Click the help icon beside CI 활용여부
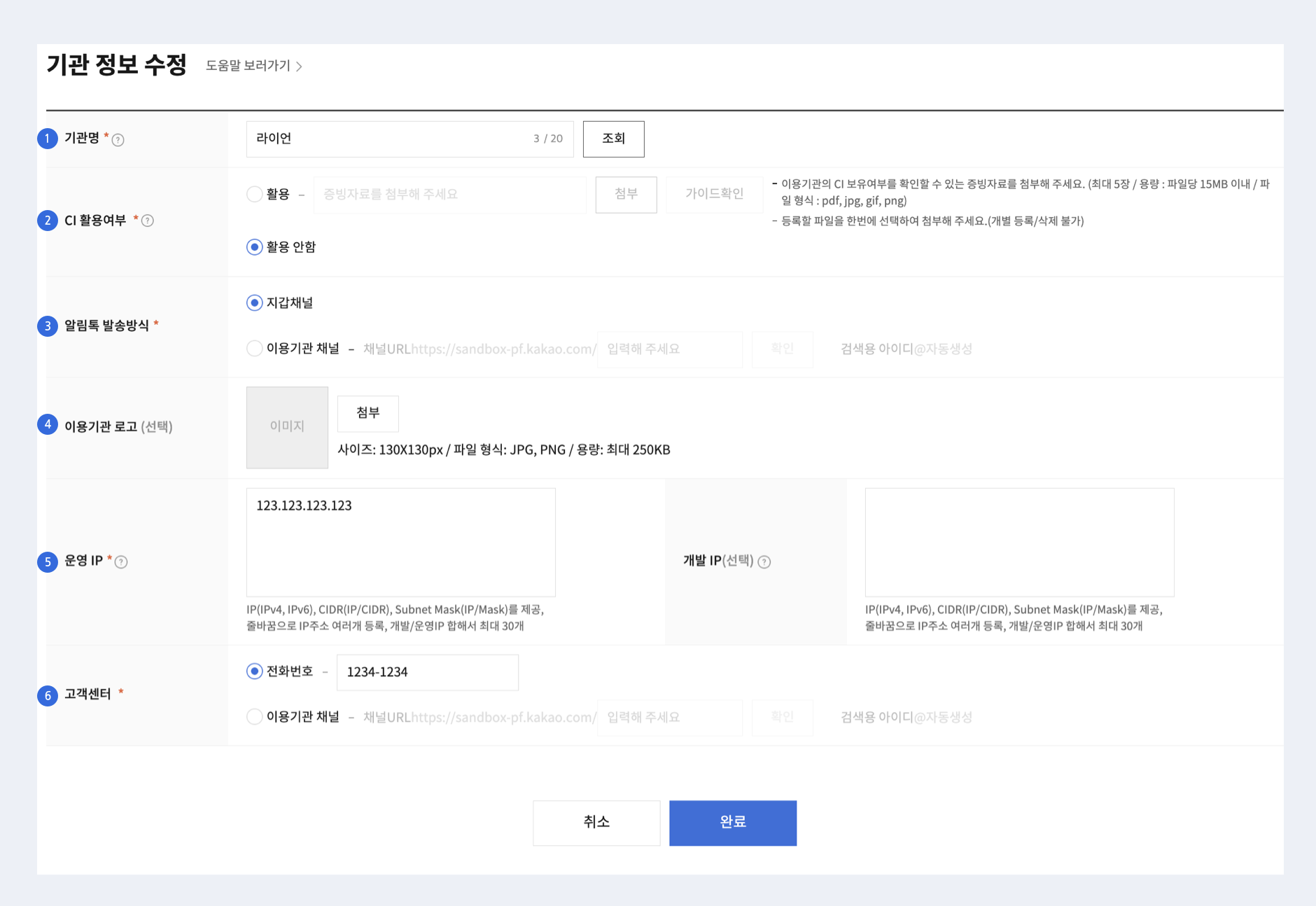The image size is (1316, 906). click(x=148, y=221)
